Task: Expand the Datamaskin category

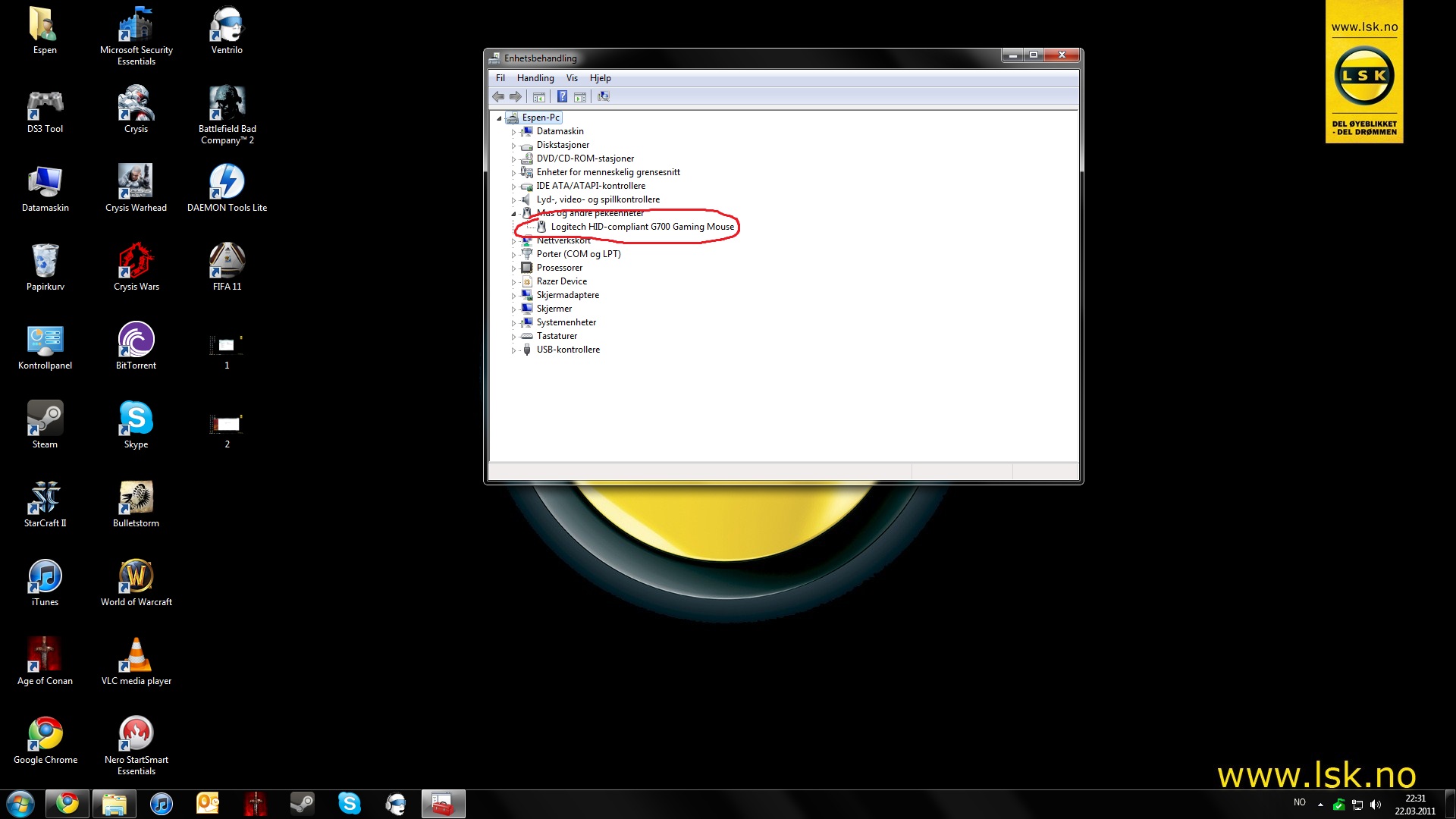Action: pos(513,132)
